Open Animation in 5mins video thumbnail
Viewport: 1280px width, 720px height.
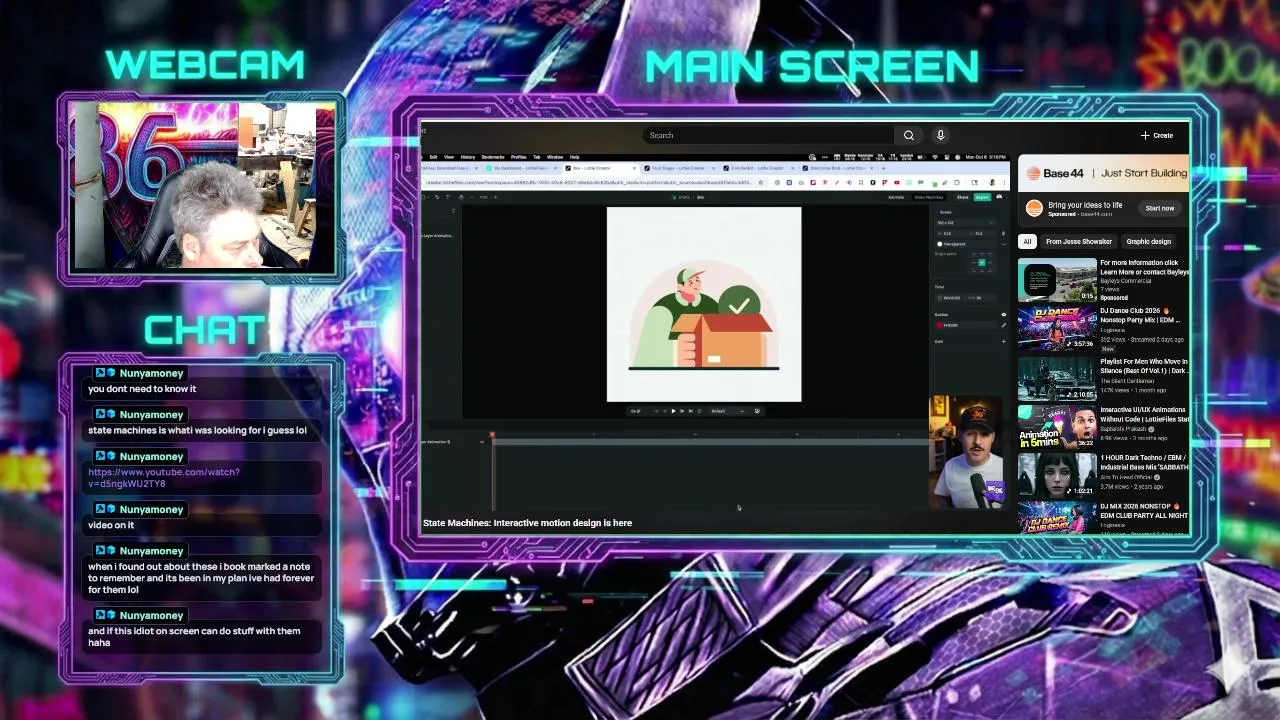pyautogui.click(x=1057, y=427)
